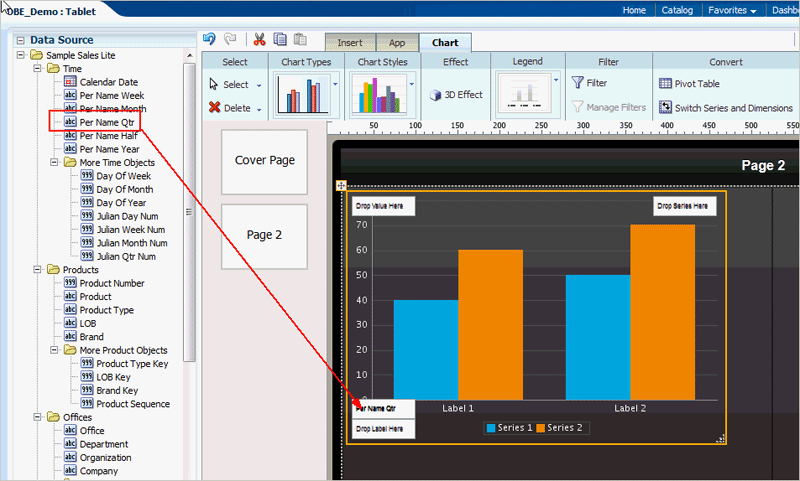
Task: Select the Page 2 thumbnail
Action: tap(264, 237)
